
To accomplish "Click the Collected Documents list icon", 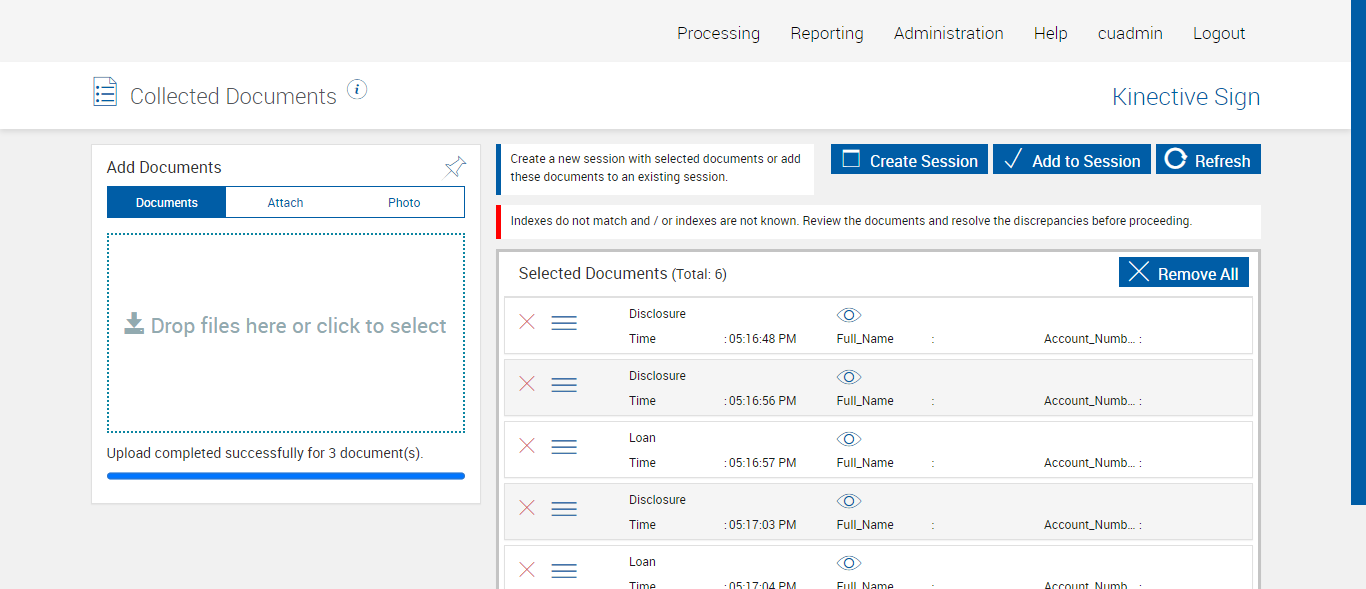I will [105, 93].
